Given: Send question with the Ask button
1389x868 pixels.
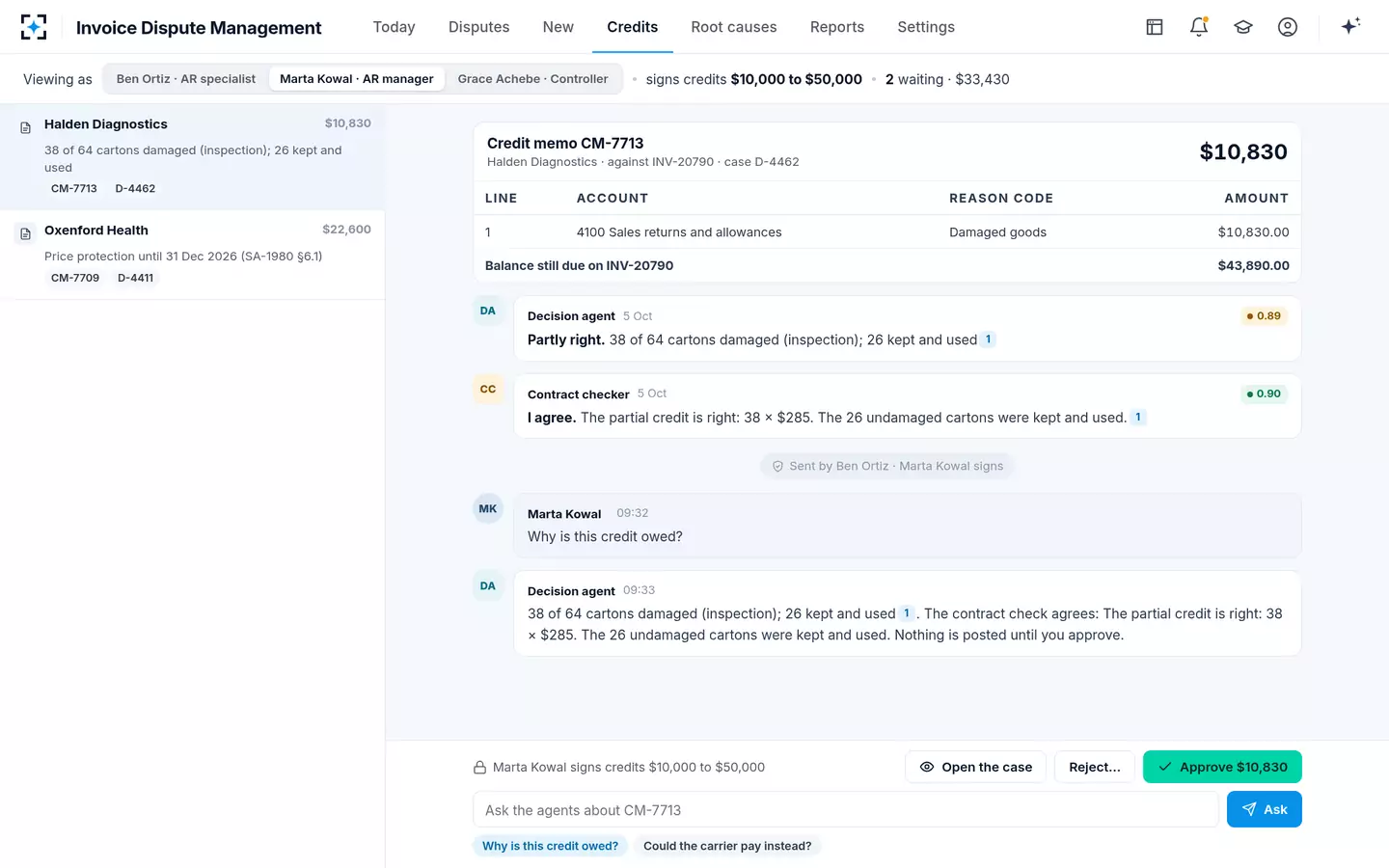Looking at the screenshot, I should 1265,809.
